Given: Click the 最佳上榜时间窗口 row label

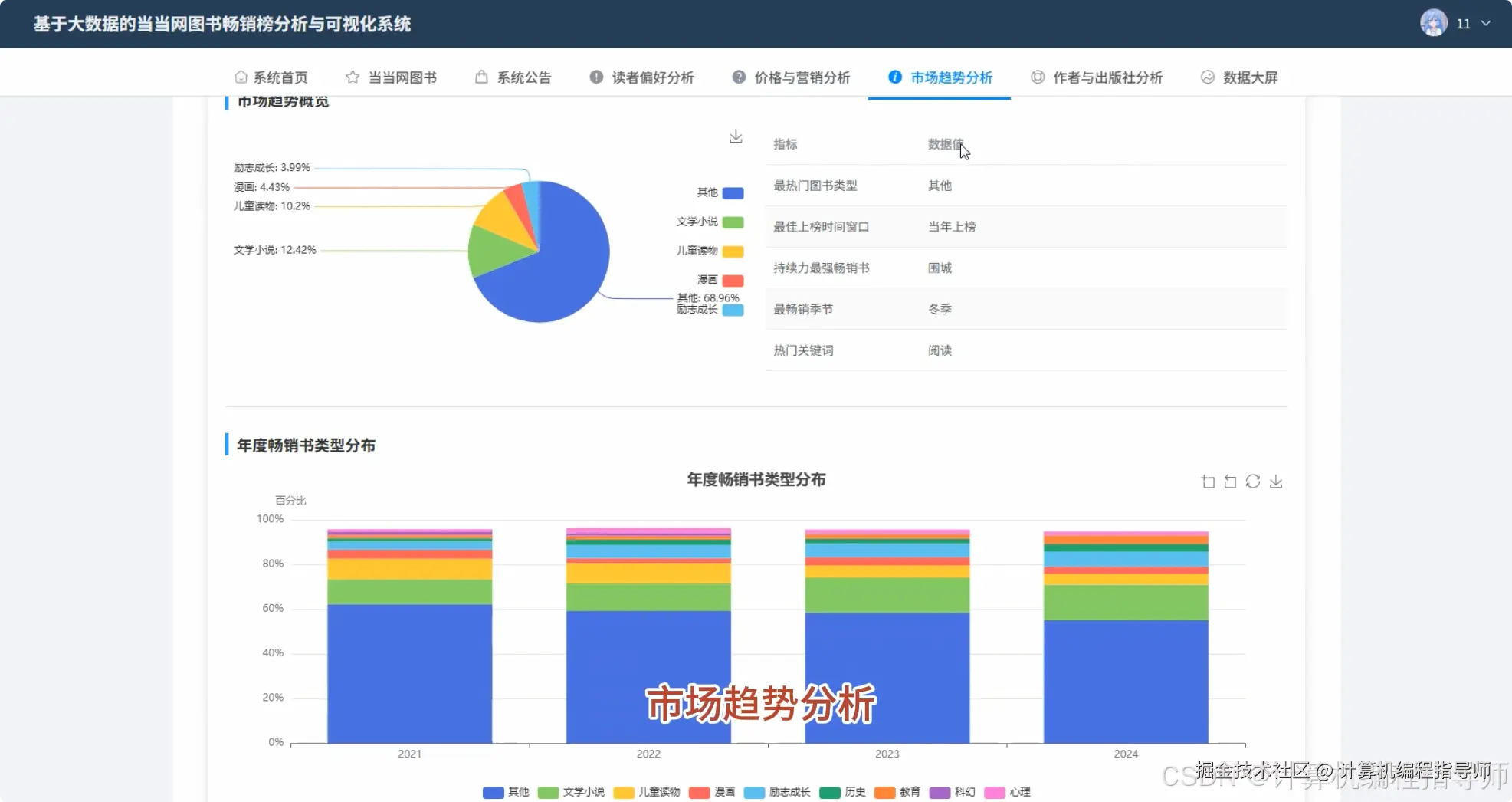Looking at the screenshot, I should pyautogui.click(x=822, y=227).
